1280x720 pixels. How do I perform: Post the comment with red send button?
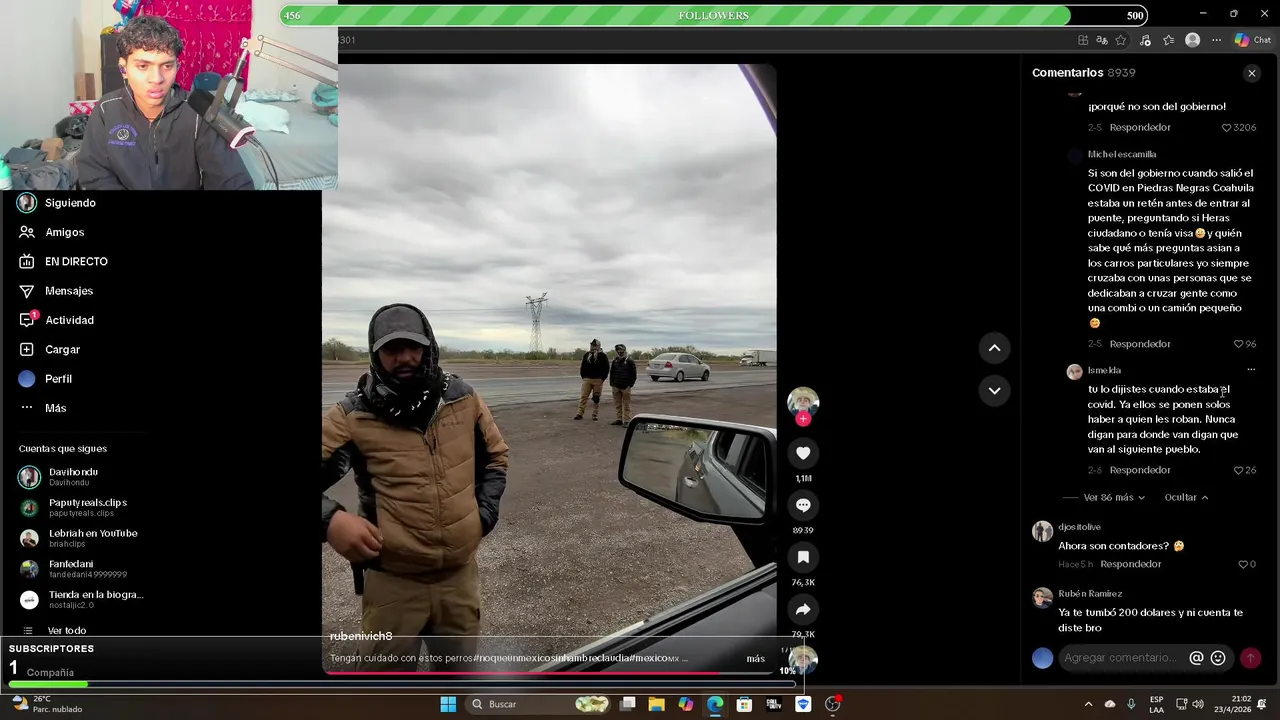1250,658
